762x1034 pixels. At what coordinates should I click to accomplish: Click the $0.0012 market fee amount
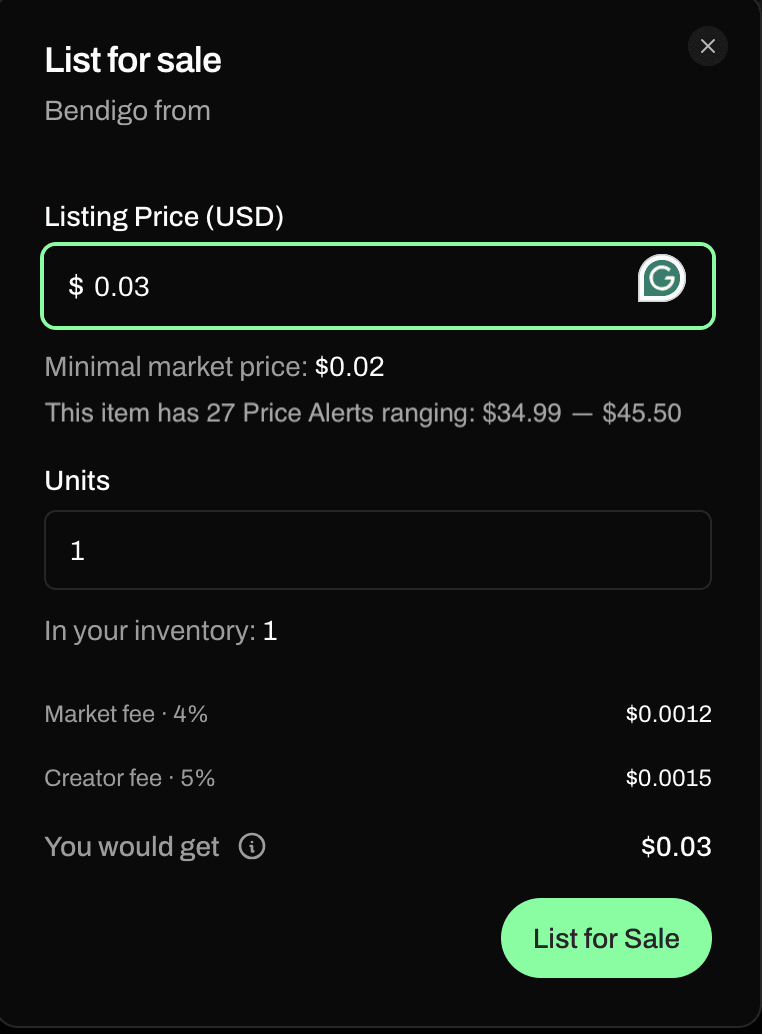click(668, 714)
